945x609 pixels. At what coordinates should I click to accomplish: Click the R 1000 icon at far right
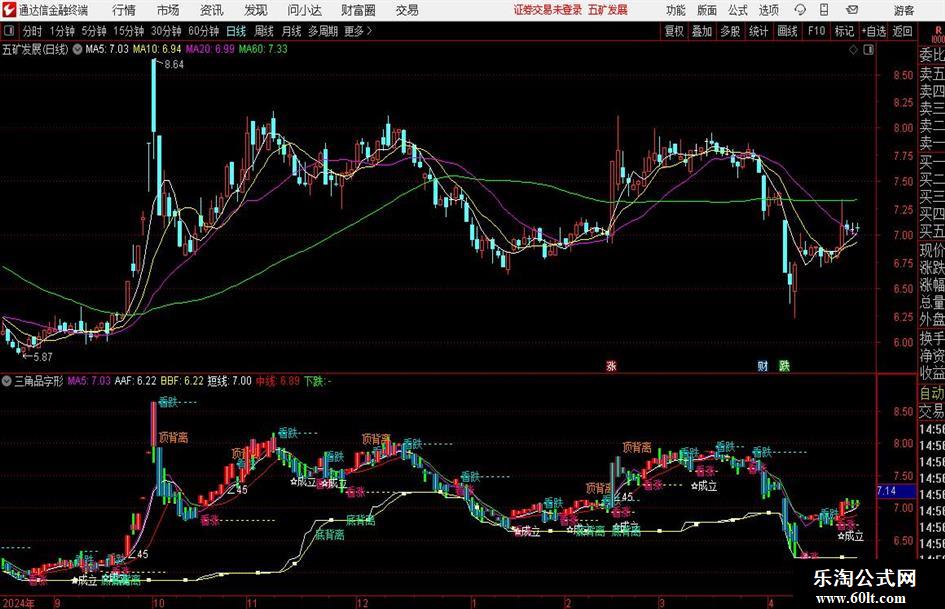pos(938,34)
